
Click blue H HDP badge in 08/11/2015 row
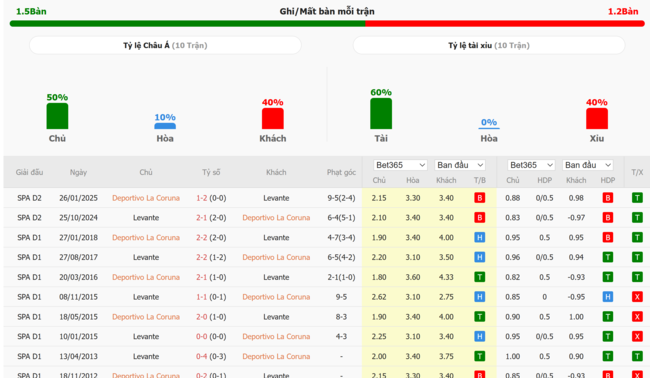tap(608, 297)
